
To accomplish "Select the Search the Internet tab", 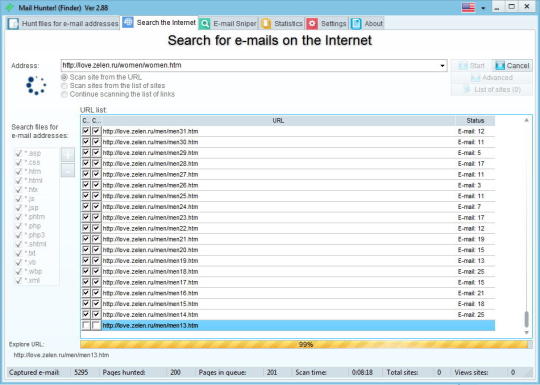I will pyautogui.click(x=159, y=23).
